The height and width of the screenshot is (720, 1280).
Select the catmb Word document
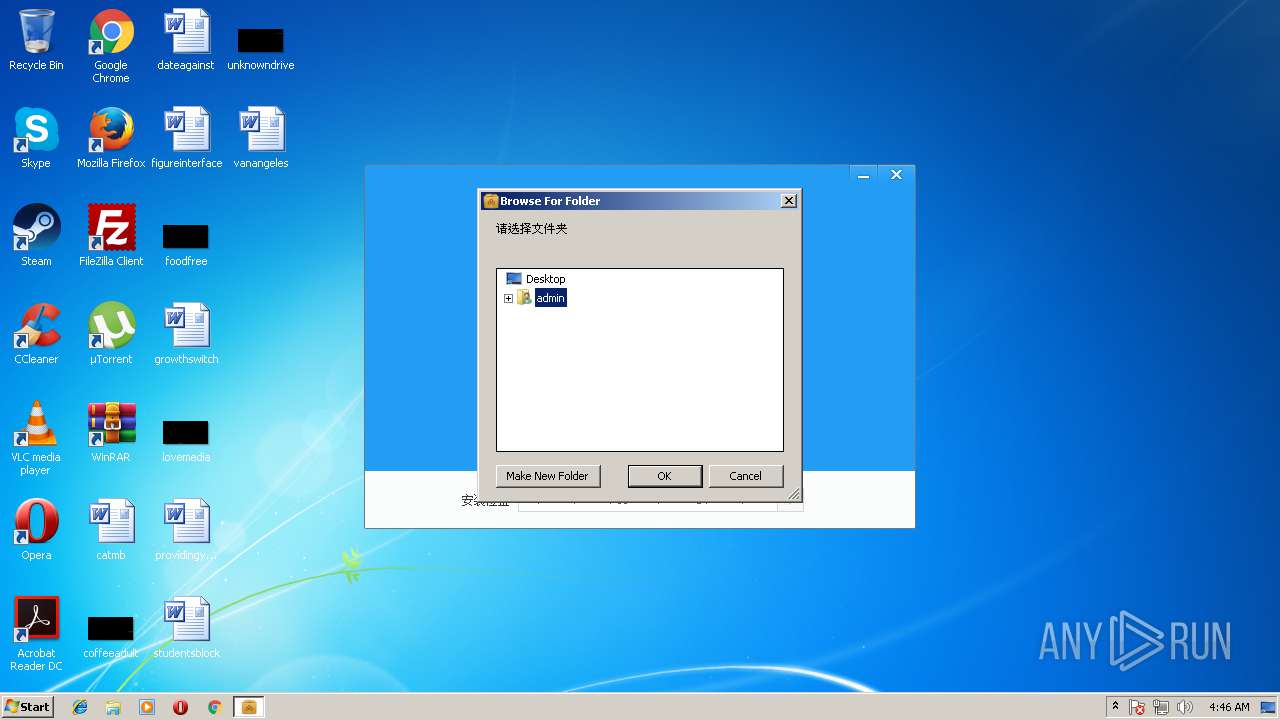pos(111,530)
